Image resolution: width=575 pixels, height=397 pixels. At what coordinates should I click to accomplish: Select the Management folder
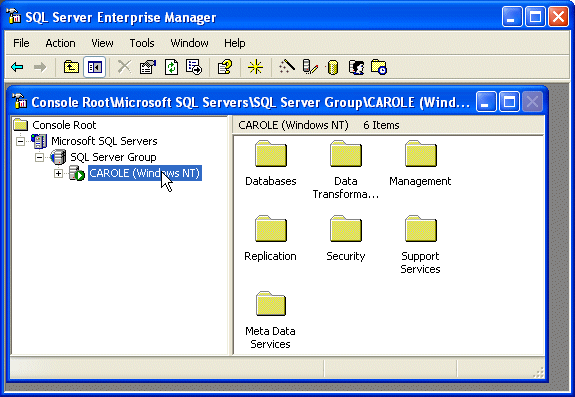pos(420,163)
